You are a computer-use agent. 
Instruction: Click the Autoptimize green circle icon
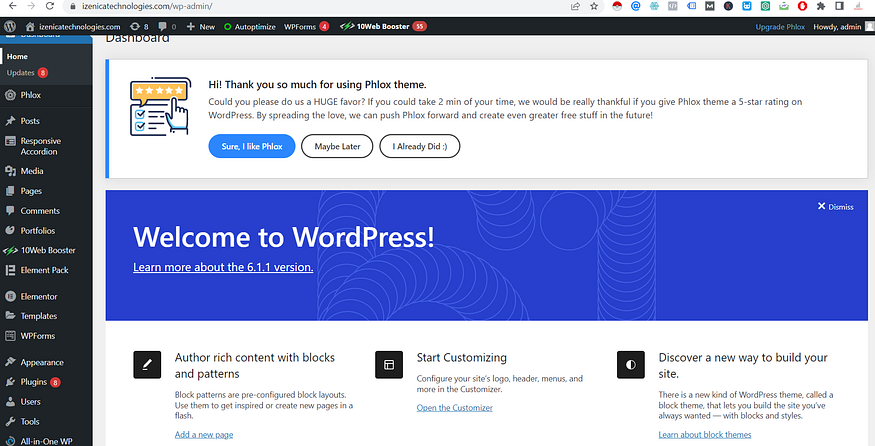tap(227, 26)
